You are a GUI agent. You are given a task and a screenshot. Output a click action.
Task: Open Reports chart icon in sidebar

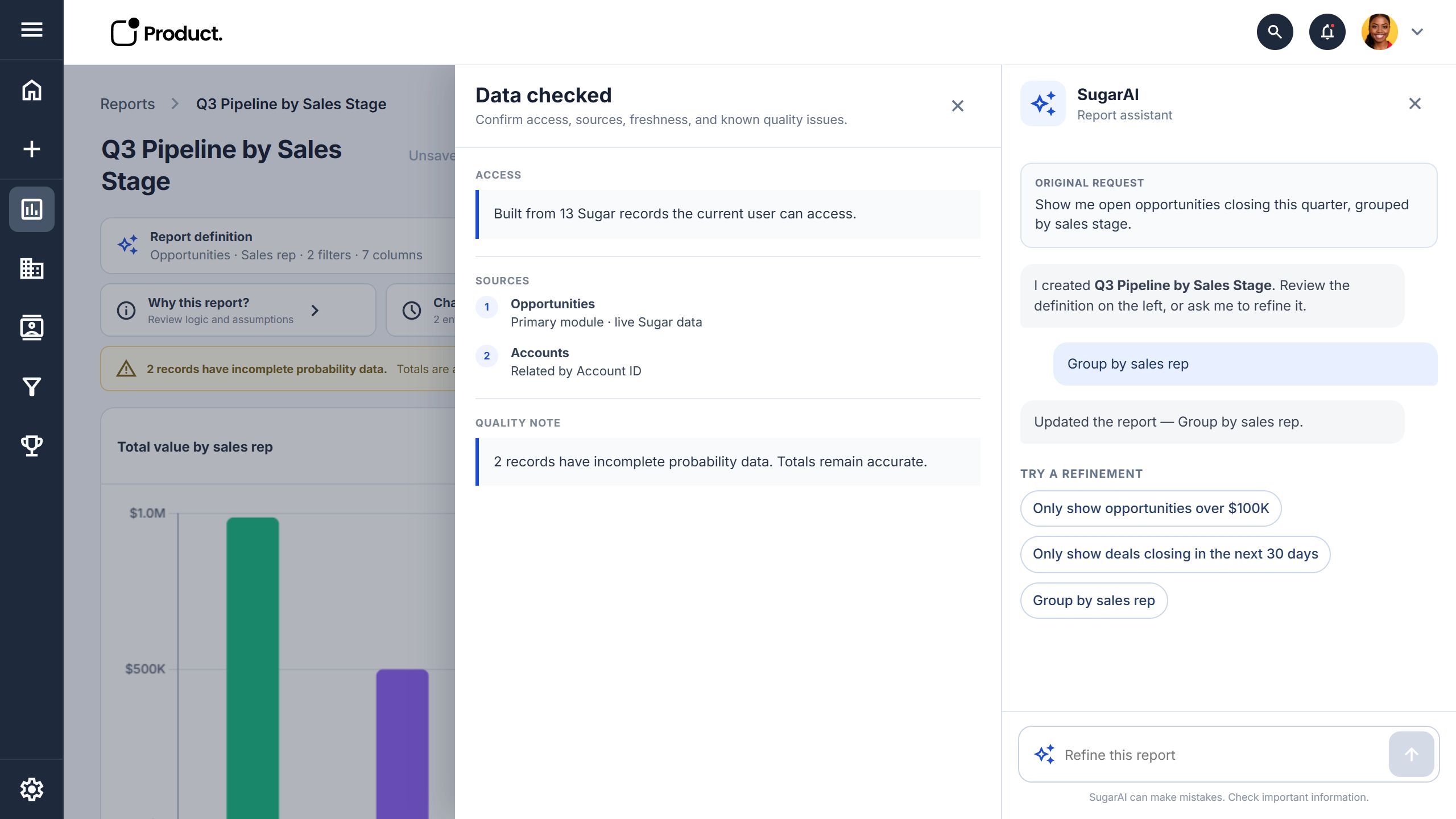pos(32,209)
